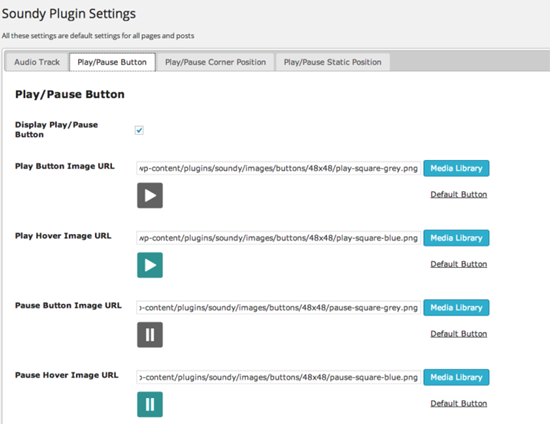Click the blue pause hover preview image
Image resolution: width=550 pixels, height=424 pixels.
[150, 404]
